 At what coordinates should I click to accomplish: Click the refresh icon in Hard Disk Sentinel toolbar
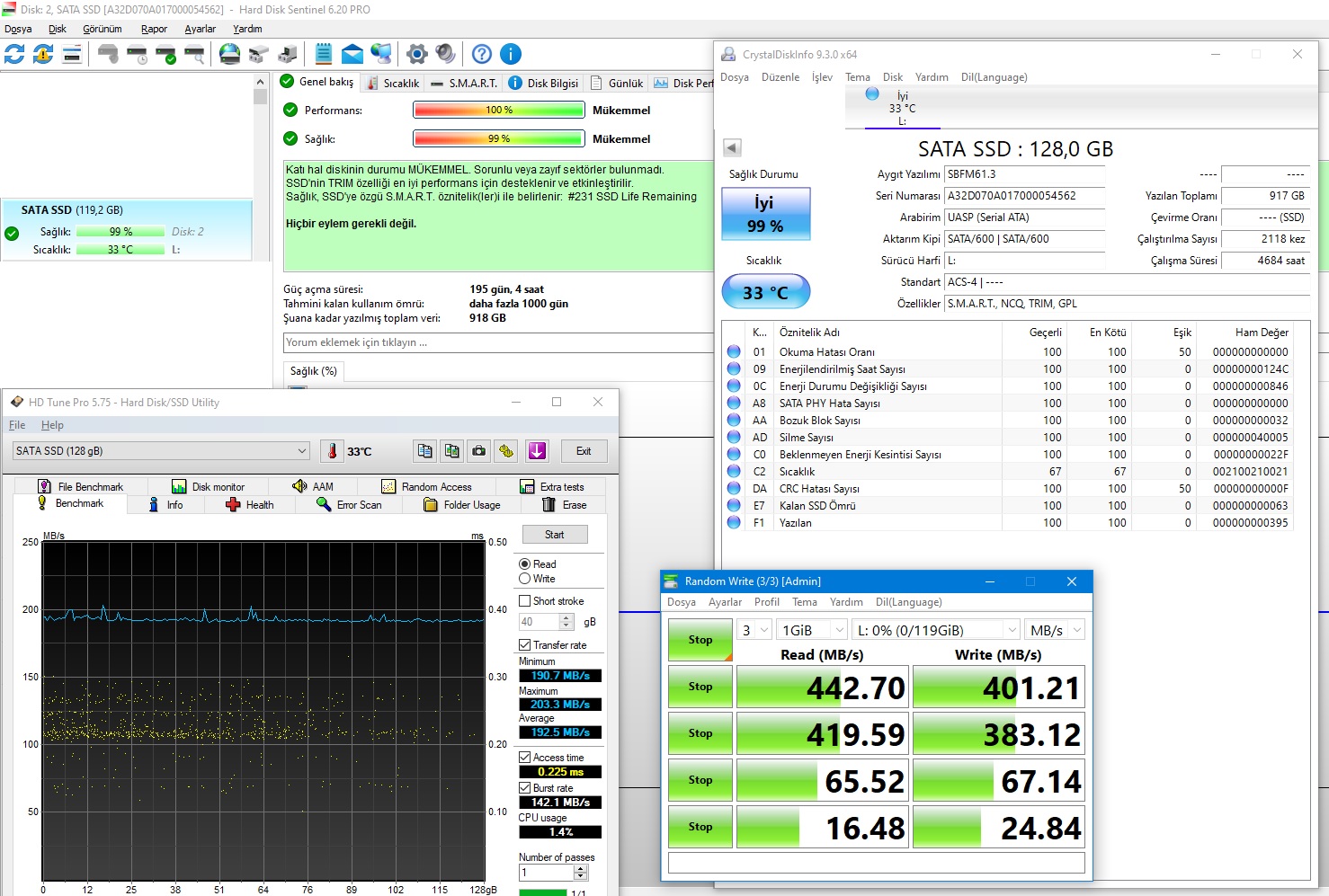point(14,54)
